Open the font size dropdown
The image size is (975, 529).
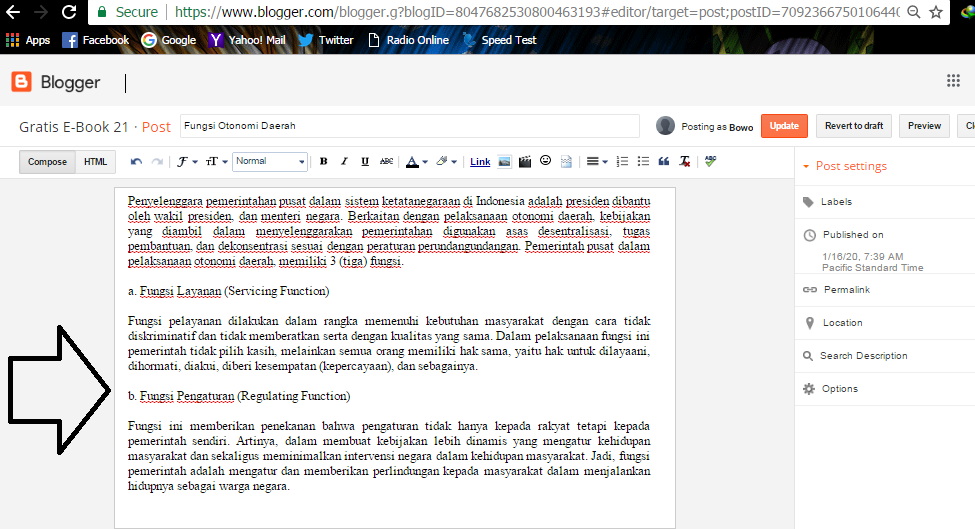[x=216, y=162]
